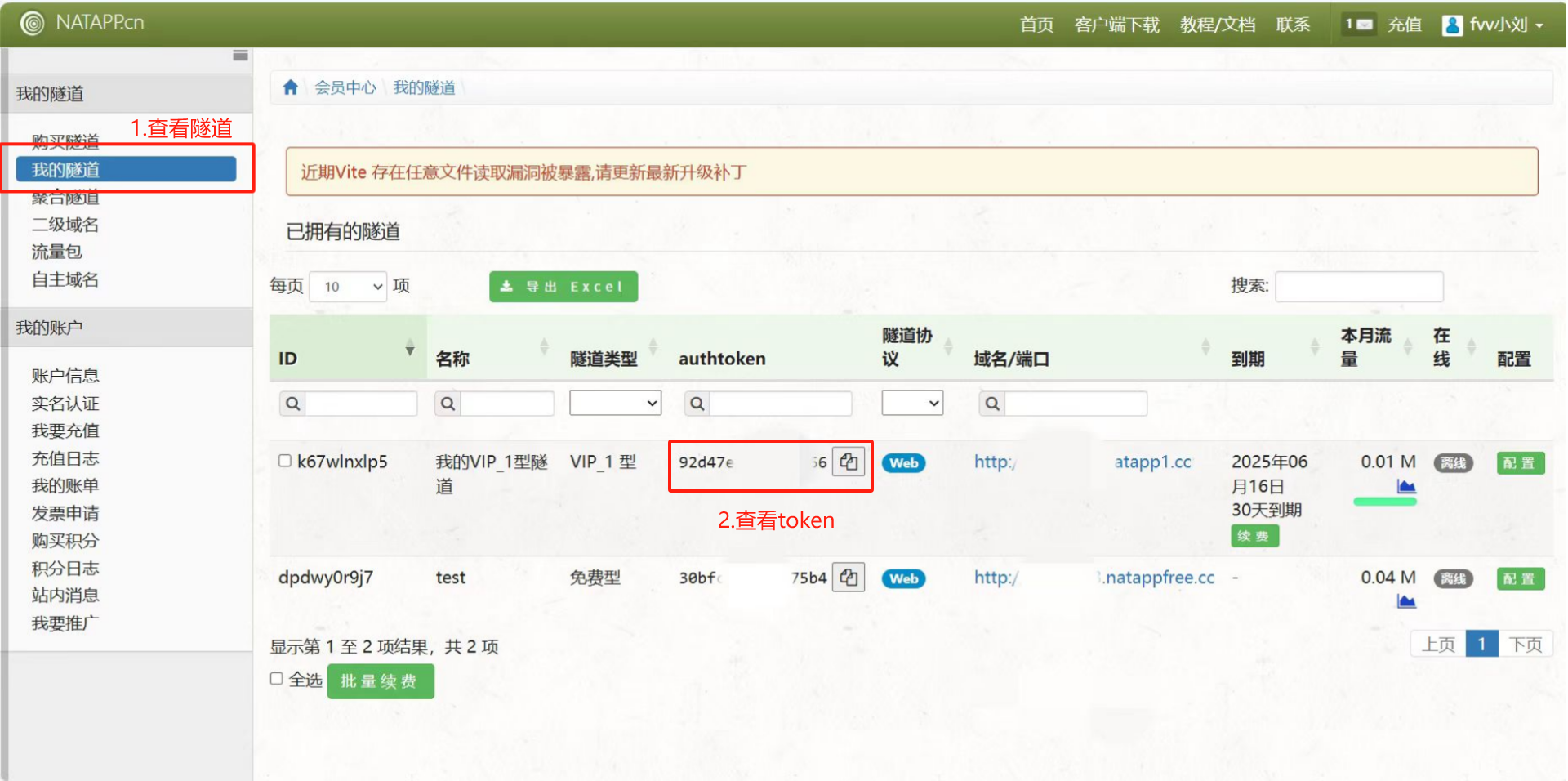Tick the checkbox for tunnel k67wlnxlp5
This screenshot has height=781, width=1568.
click(285, 461)
